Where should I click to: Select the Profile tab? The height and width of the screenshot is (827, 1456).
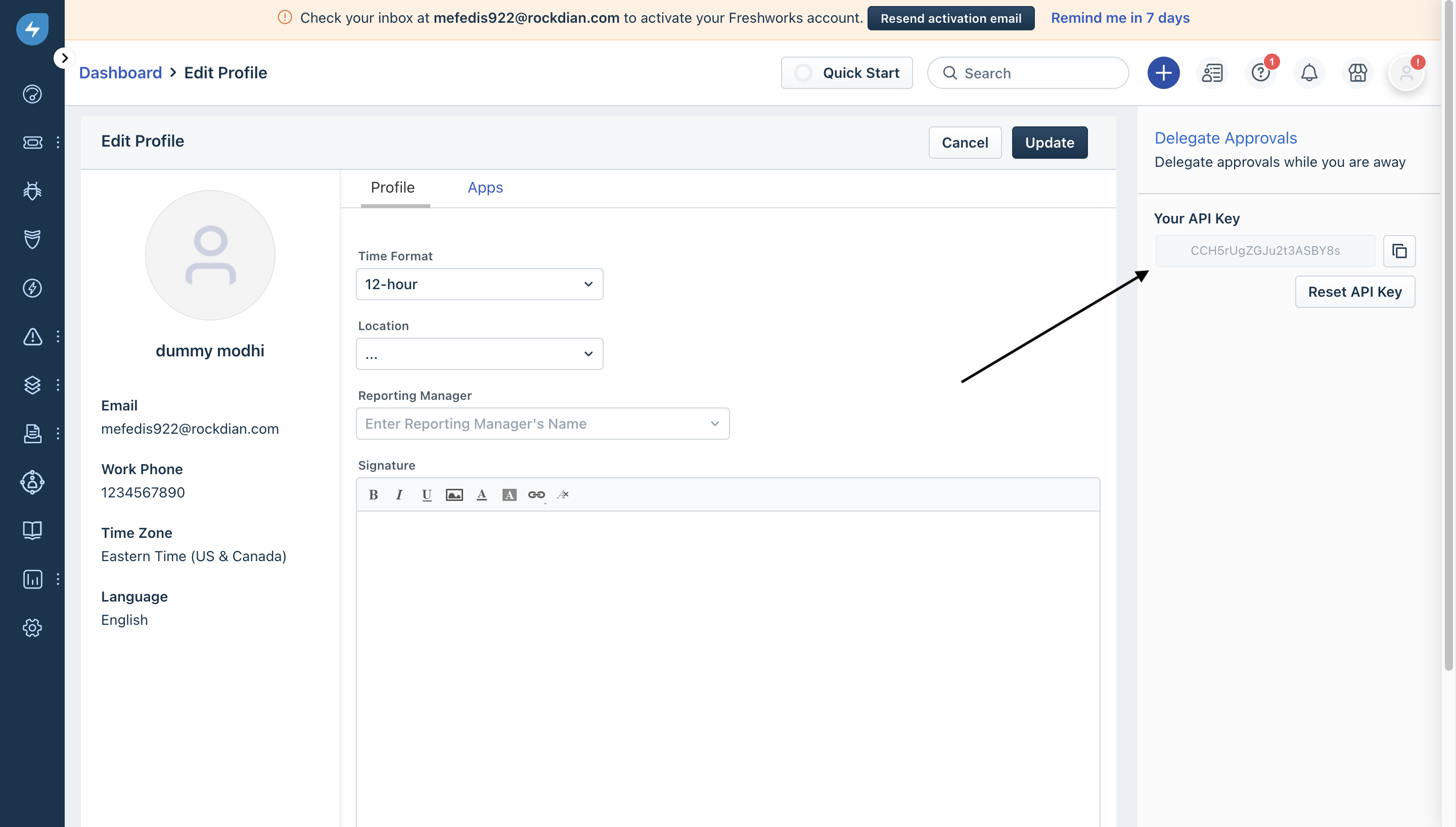(x=392, y=188)
